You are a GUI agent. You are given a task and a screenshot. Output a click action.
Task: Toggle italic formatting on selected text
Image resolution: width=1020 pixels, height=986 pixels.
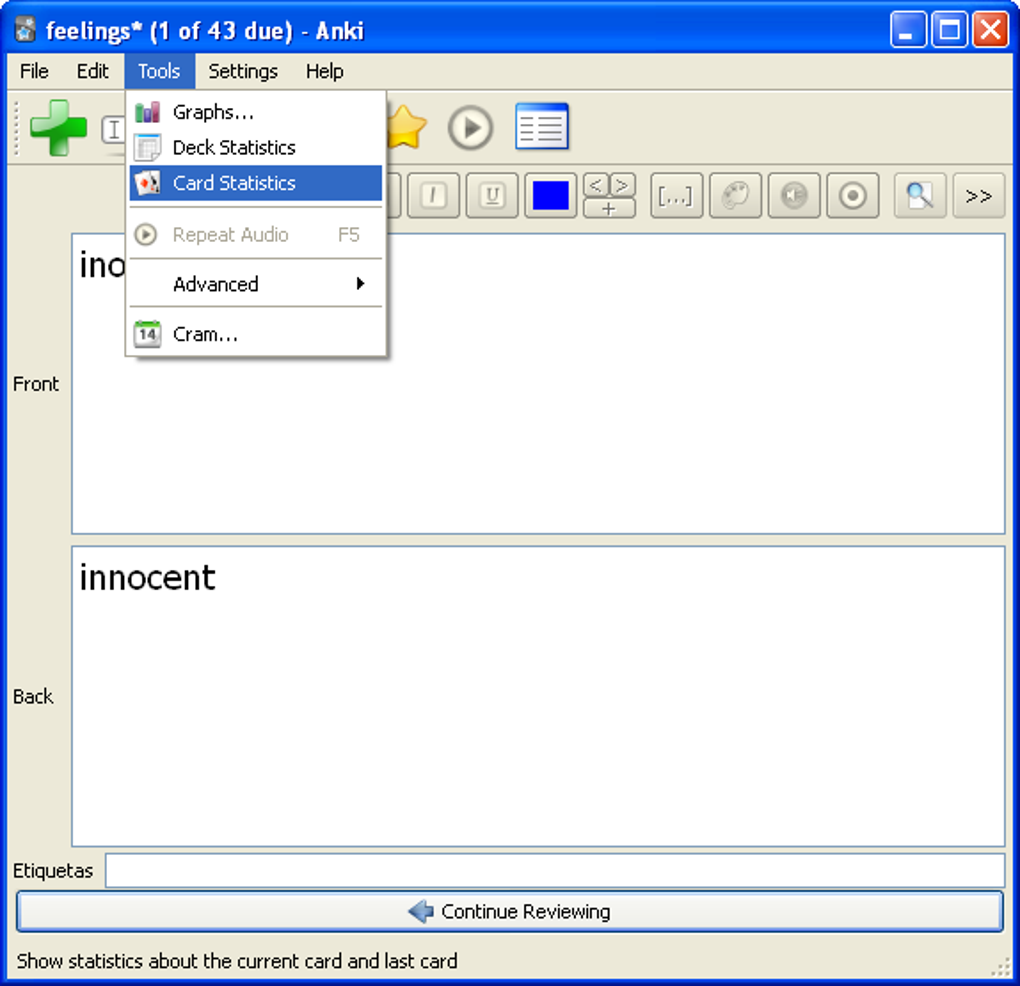[433, 196]
